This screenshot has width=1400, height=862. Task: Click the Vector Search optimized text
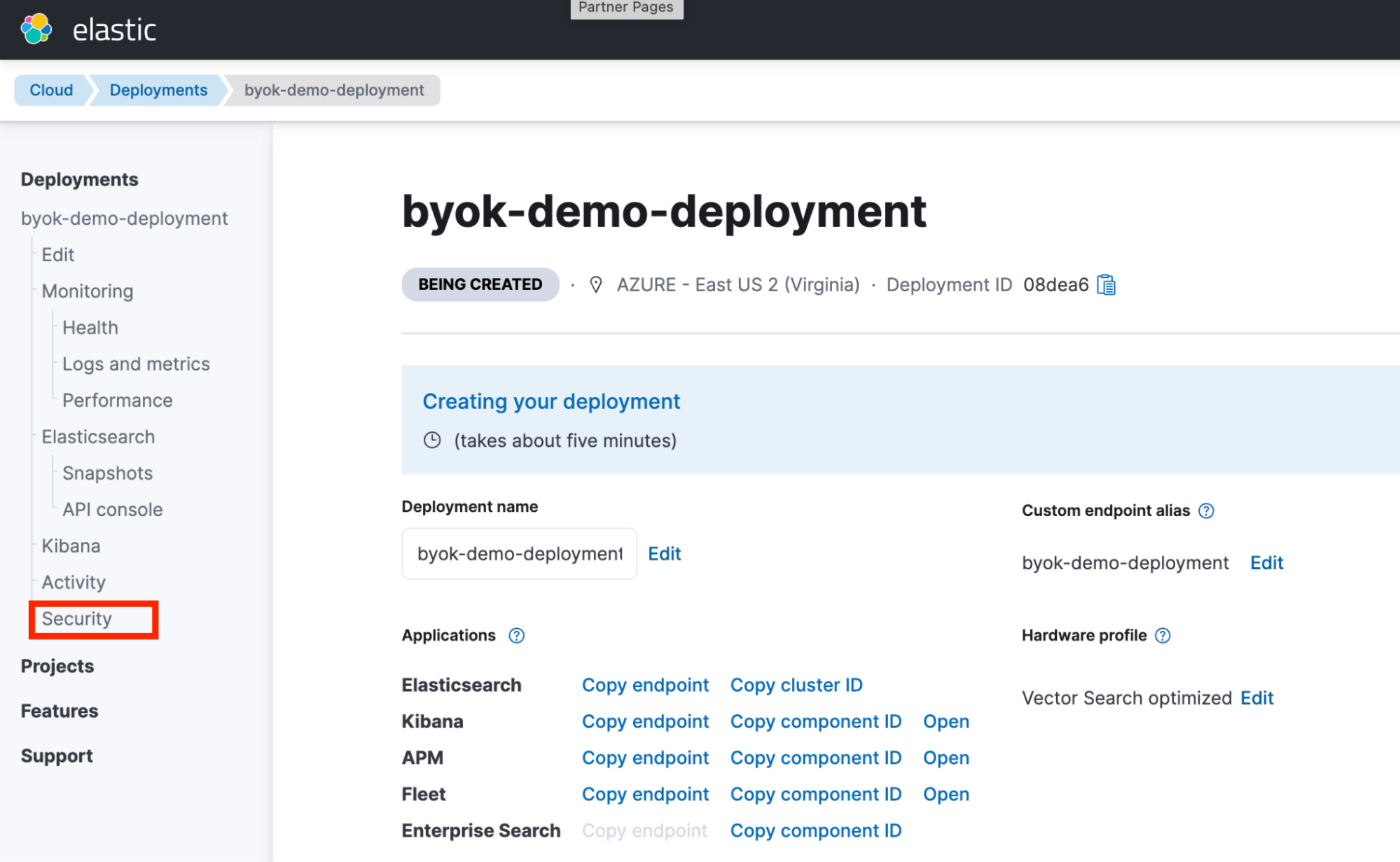coord(1126,698)
